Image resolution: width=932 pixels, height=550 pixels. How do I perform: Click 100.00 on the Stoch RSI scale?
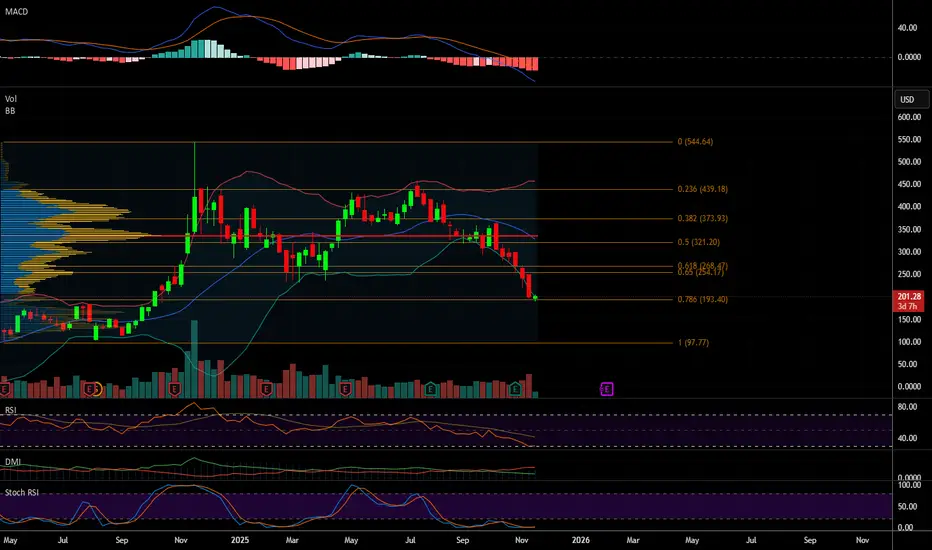(909, 485)
